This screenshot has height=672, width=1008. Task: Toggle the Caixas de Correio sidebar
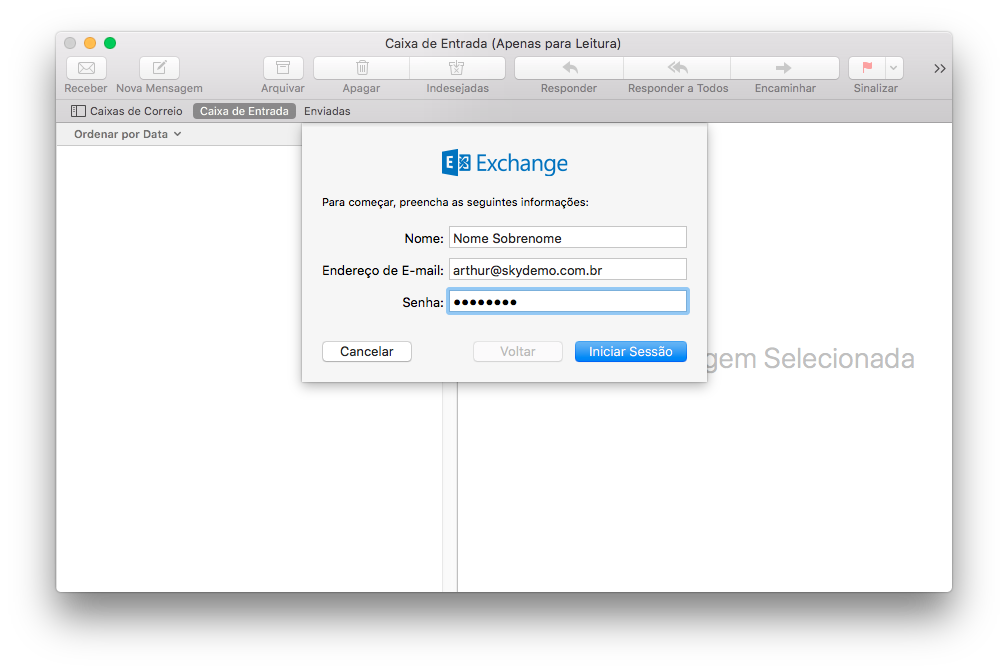[x=127, y=111]
